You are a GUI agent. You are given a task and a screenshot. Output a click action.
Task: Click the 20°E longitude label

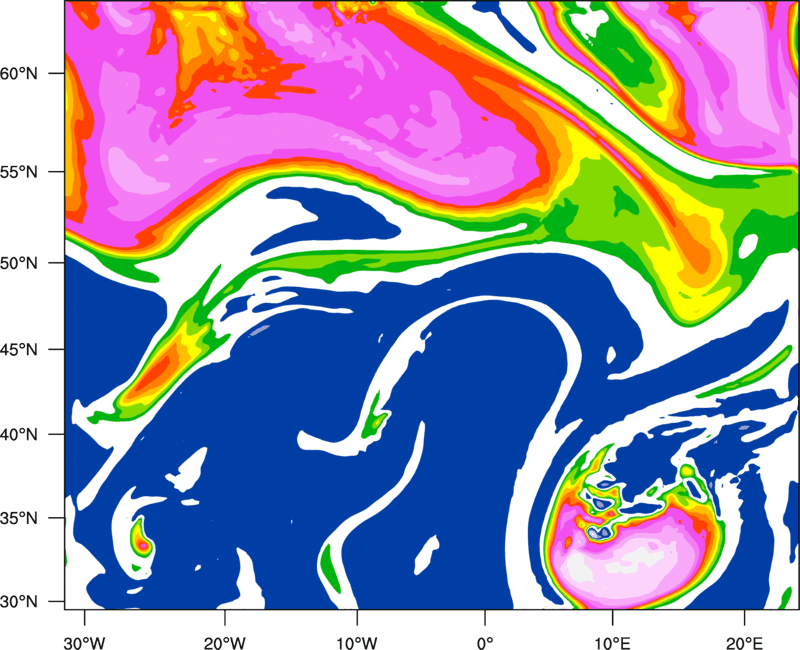tap(744, 643)
